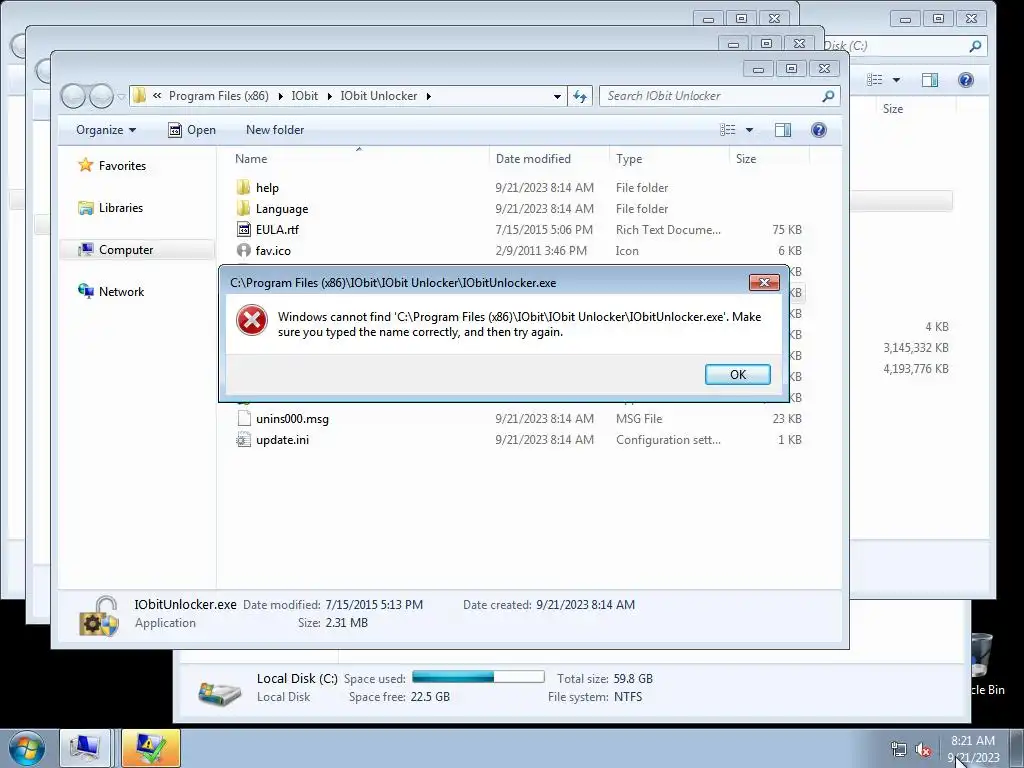Click the red error icon in dialog
This screenshot has height=768, width=1024.
pos(251,321)
